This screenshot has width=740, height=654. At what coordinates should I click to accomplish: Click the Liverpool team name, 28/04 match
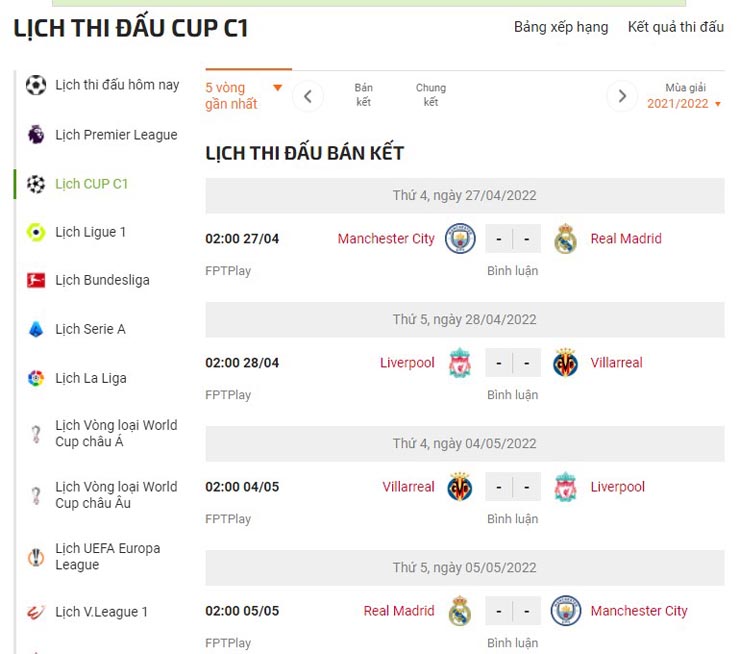point(407,363)
